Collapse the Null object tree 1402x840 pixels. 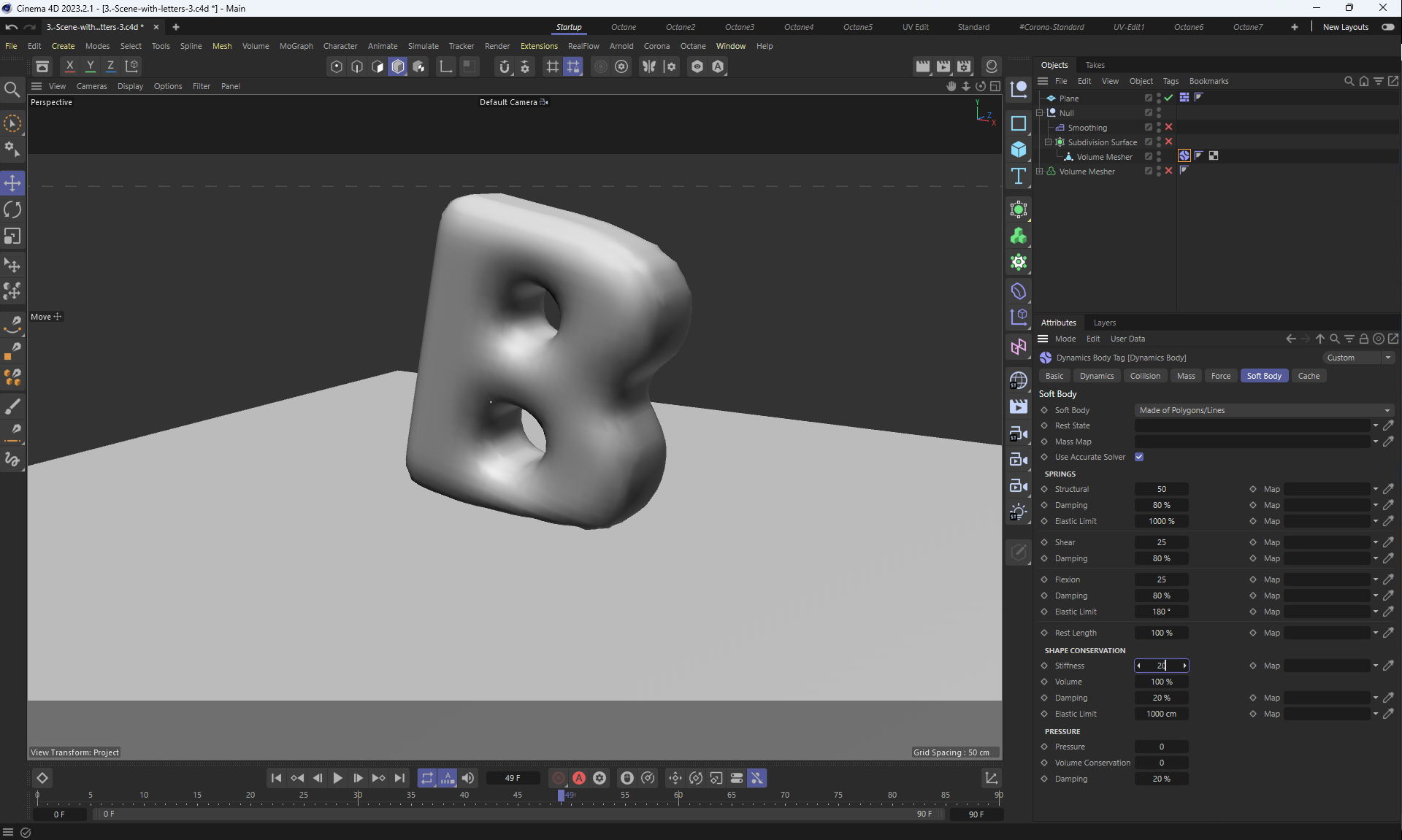coord(1040,113)
